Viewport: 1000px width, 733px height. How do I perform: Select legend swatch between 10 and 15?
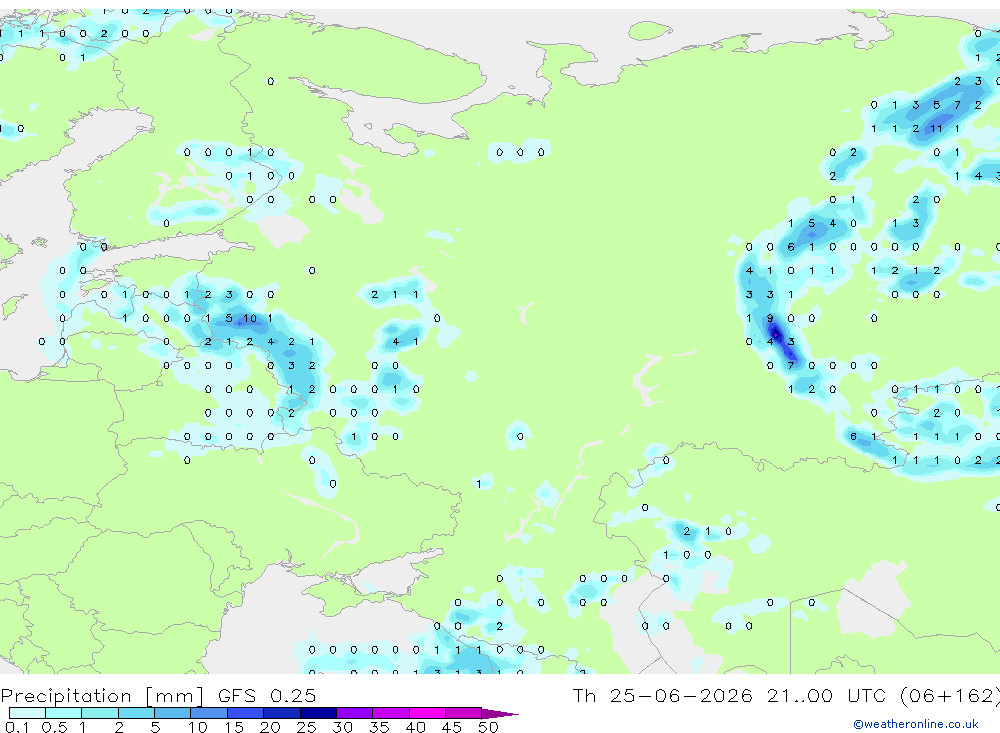209,713
